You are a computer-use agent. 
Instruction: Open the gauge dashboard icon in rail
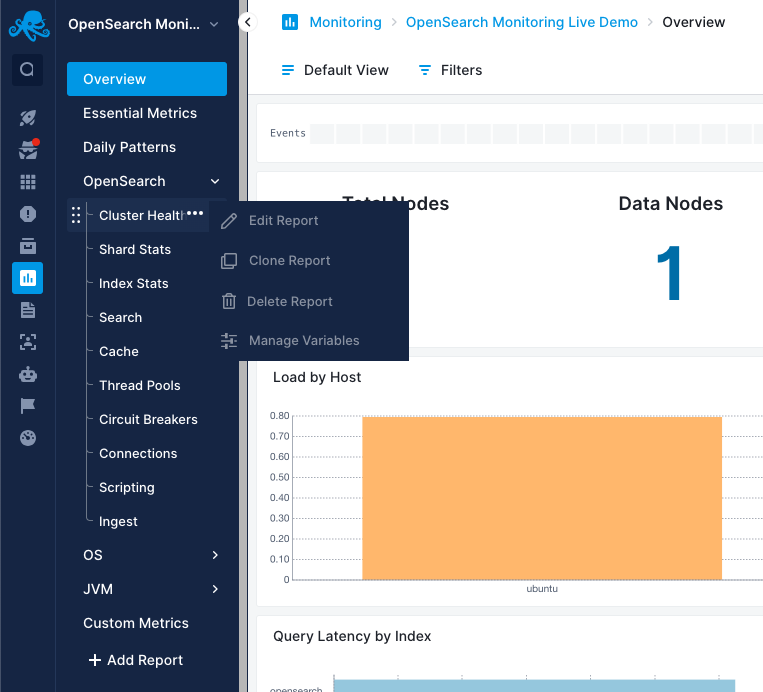(x=28, y=438)
